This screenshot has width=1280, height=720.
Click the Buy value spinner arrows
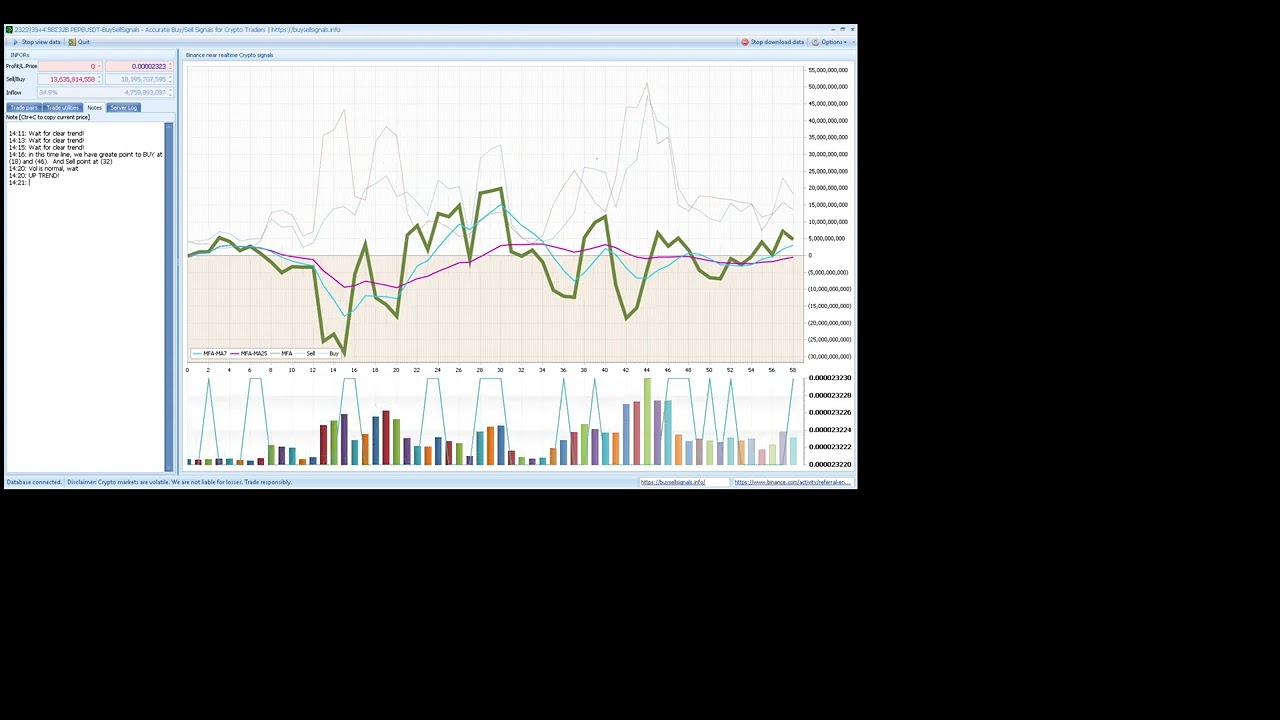(x=170, y=79)
